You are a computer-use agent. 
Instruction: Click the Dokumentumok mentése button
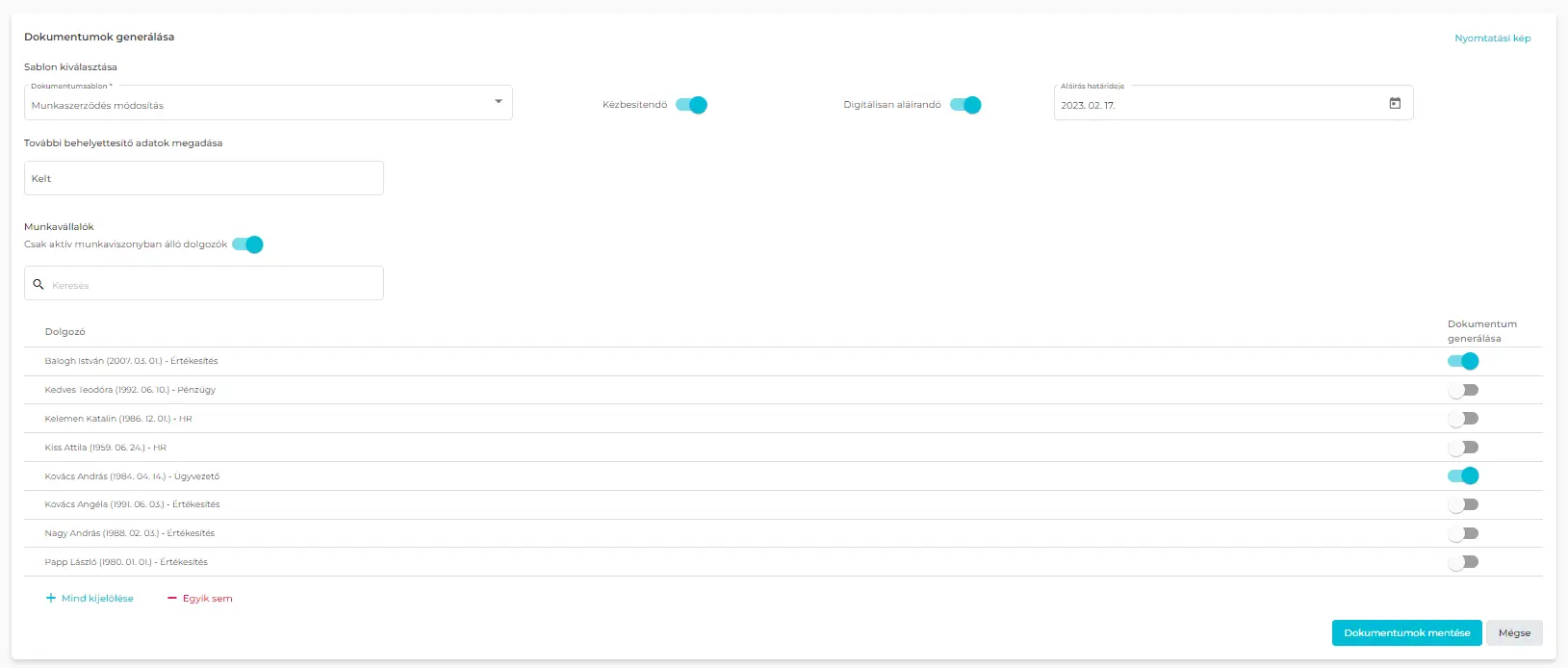tap(1406, 633)
